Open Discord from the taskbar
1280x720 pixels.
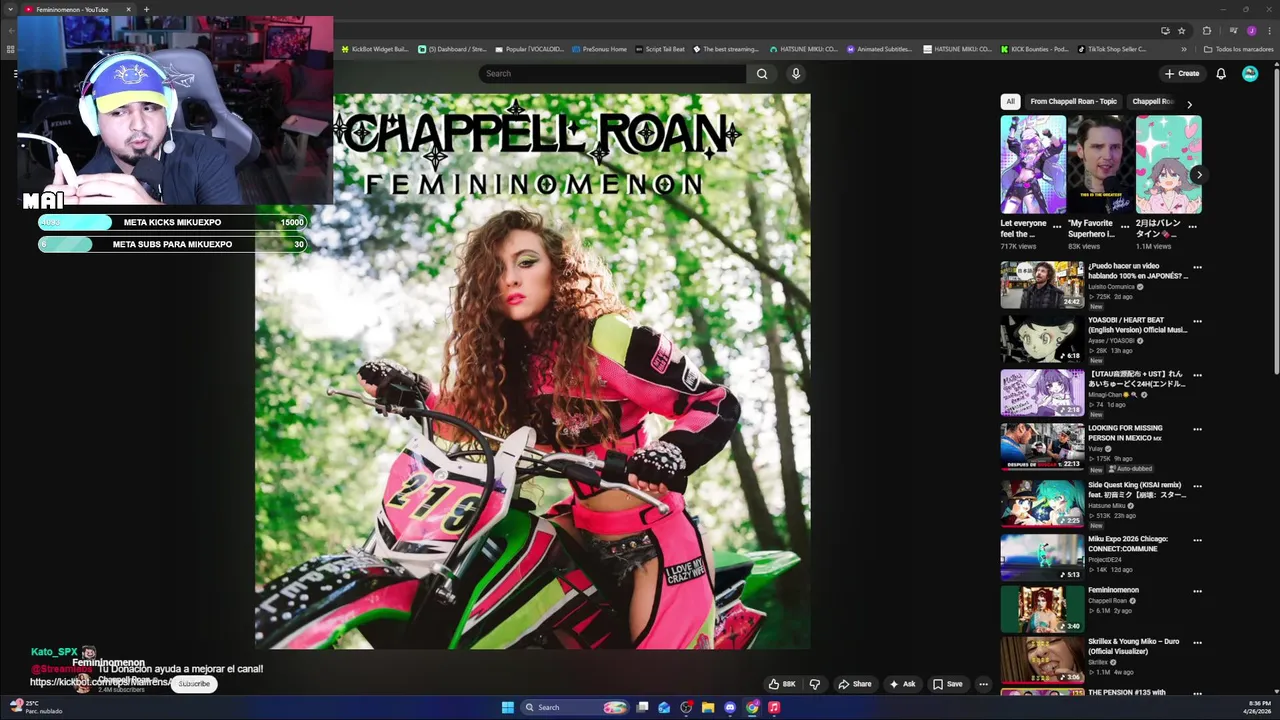[x=729, y=707]
